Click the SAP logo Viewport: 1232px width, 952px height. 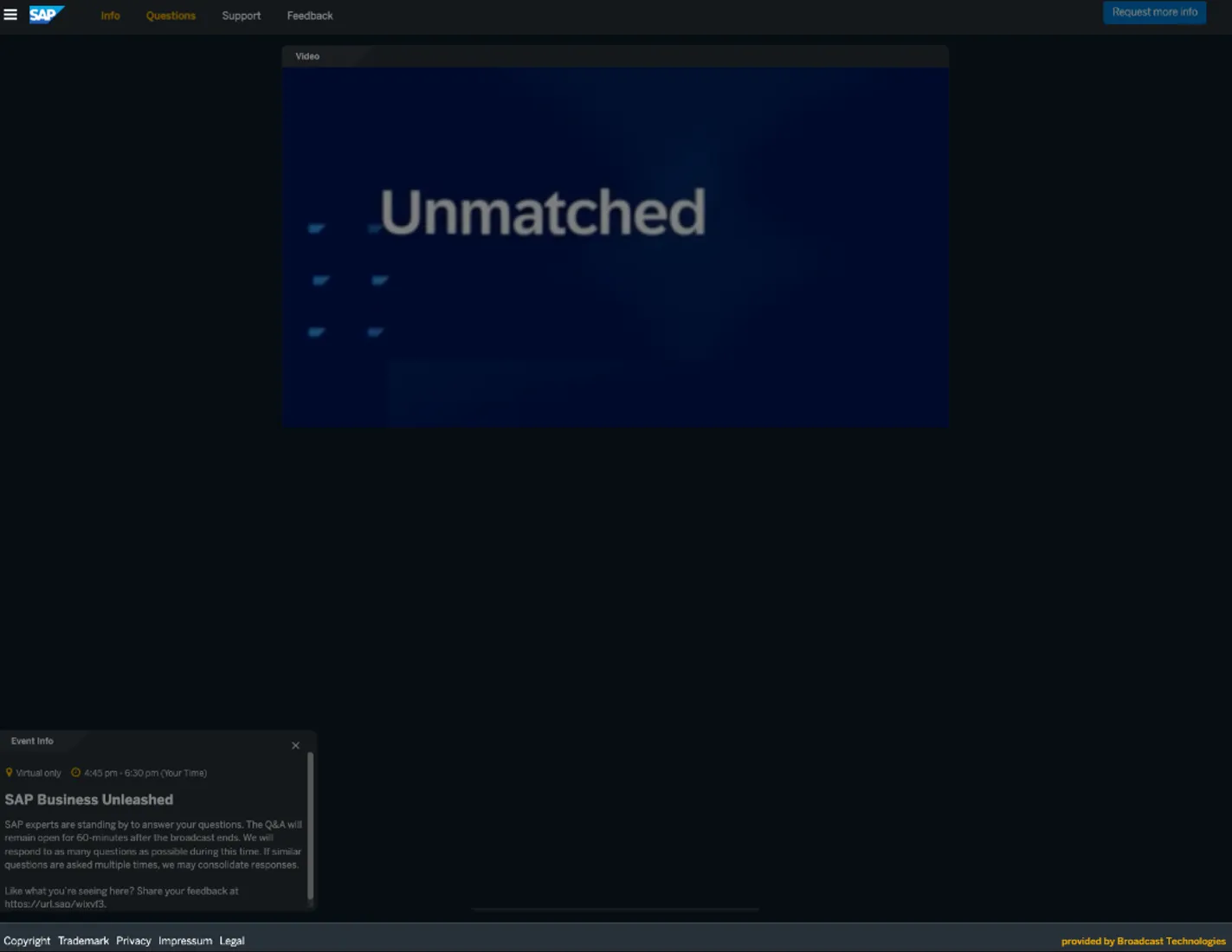click(46, 15)
